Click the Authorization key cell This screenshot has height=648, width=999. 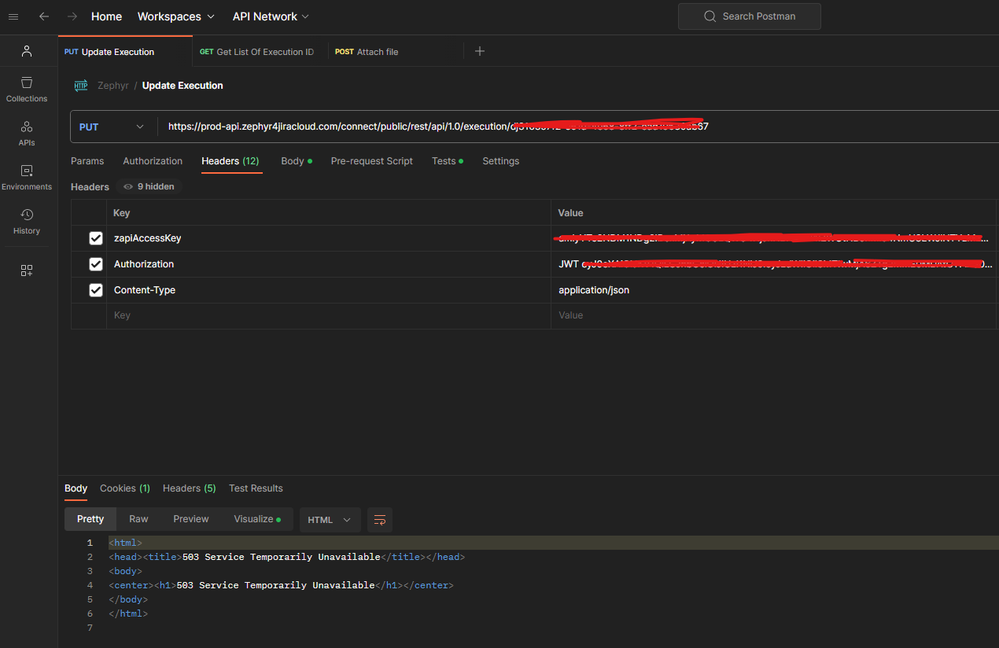click(328, 264)
